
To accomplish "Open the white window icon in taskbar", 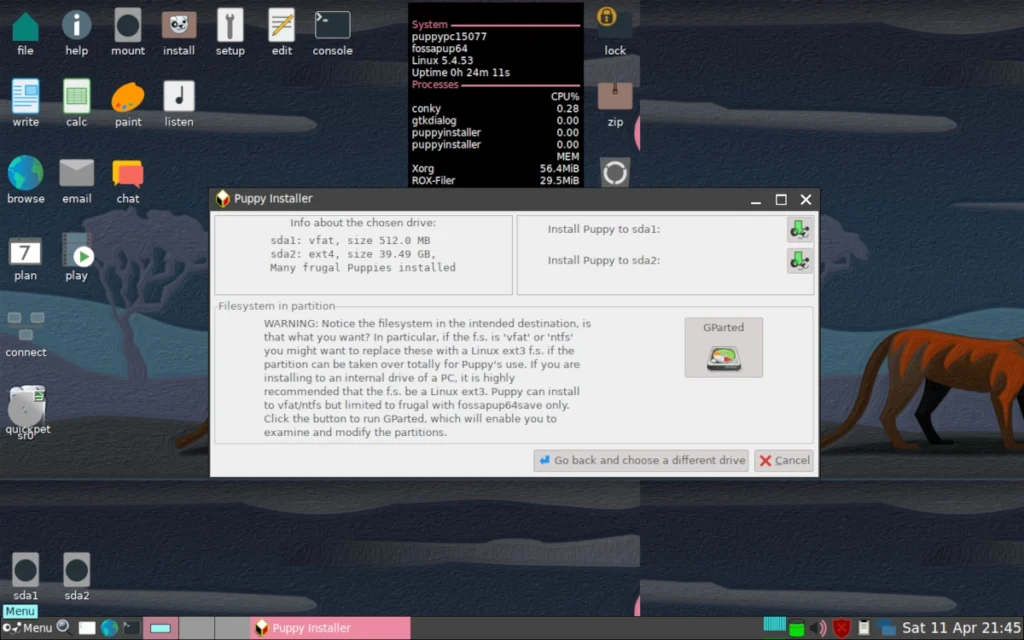I will point(87,628).
